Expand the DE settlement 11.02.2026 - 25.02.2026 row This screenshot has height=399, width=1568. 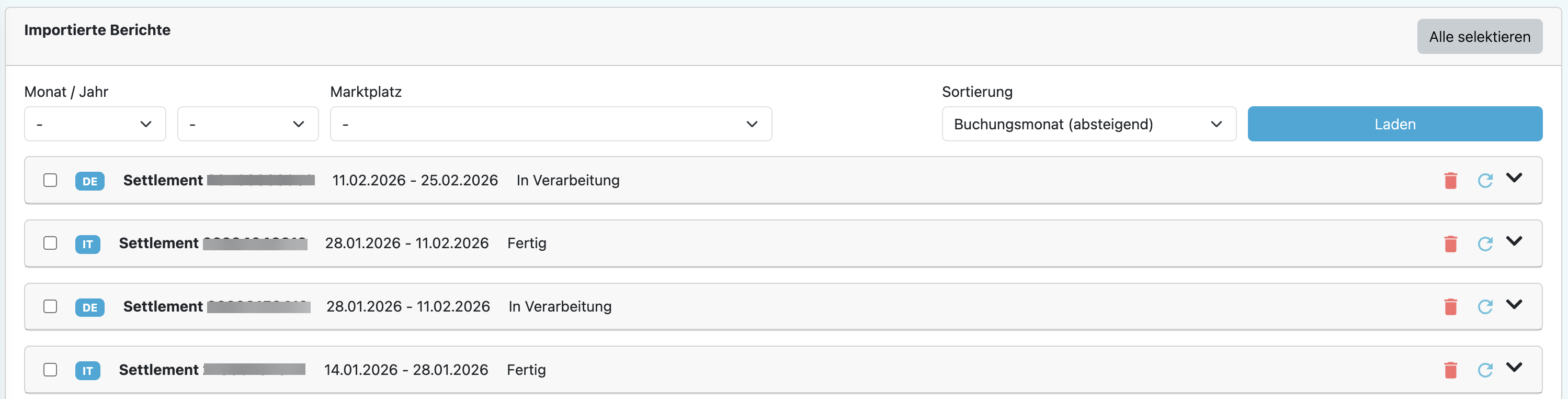tap(1514, 178)
